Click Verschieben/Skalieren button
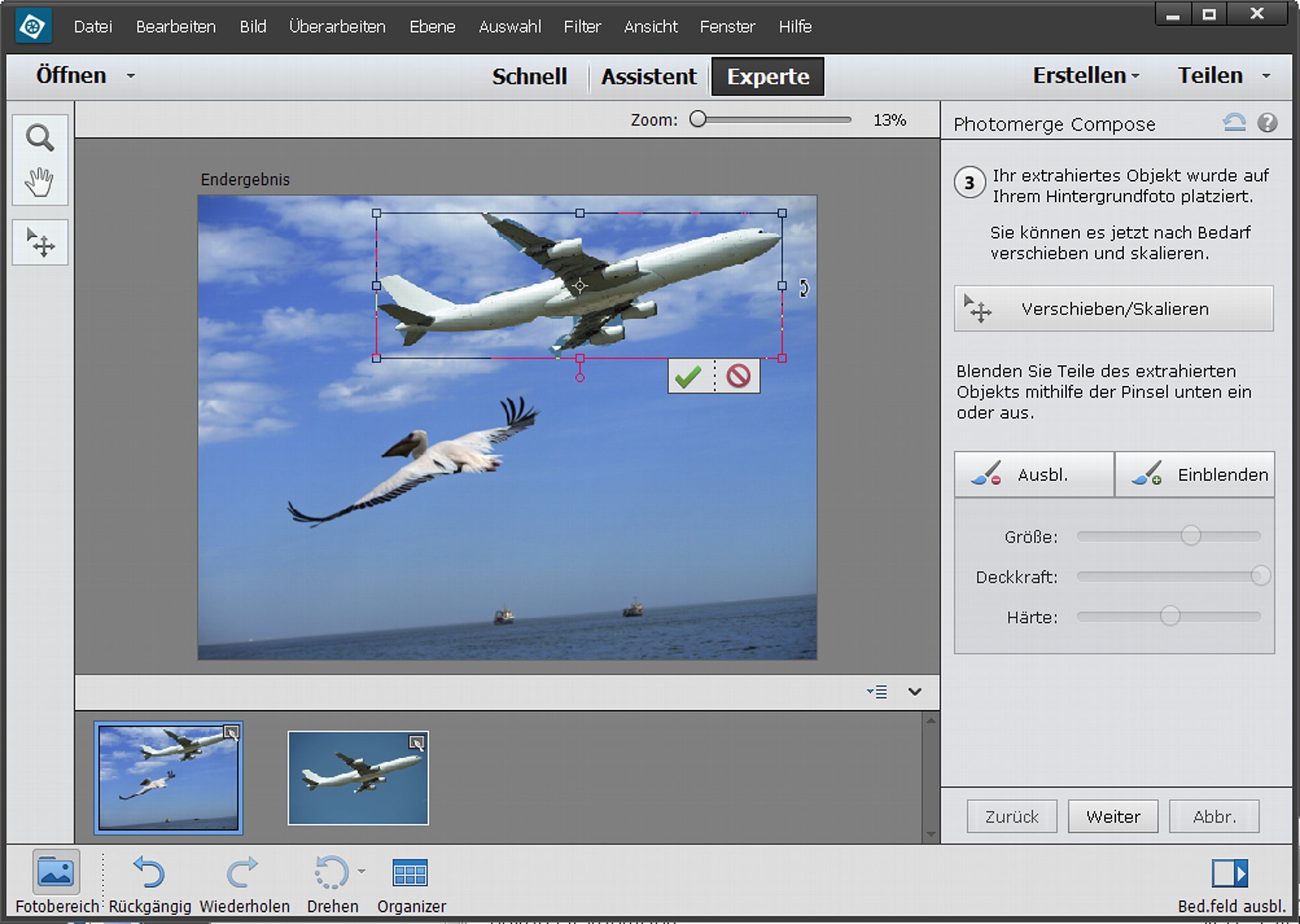The width and height of the screenshot is (1300, 924). click(x=1113, y=309)
